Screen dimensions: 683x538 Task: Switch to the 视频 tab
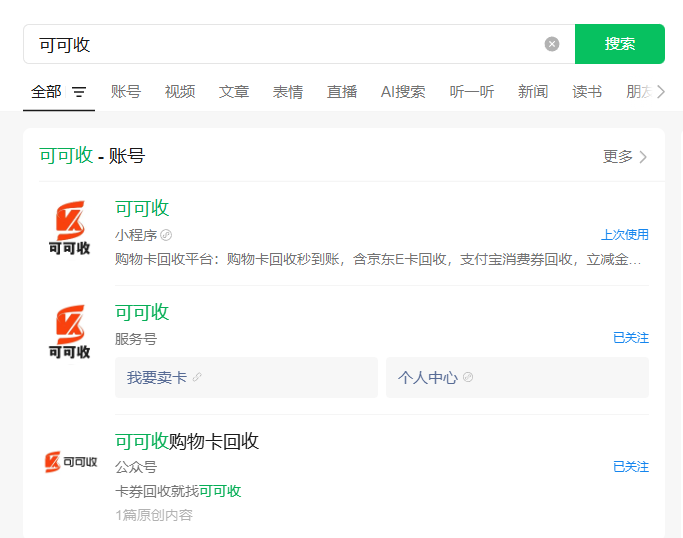point(180,92)
